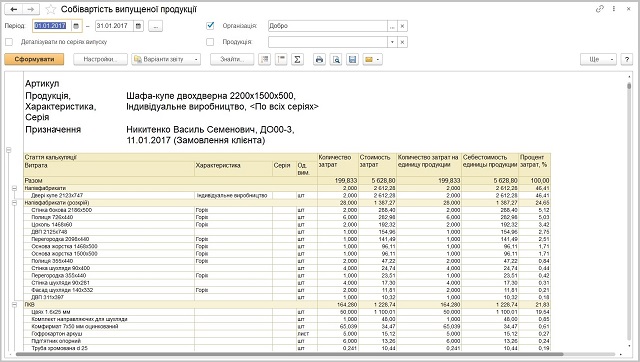Viewport: 640px width, 362px height.
Task: Click the Sigma sum icon
Action: [x=297, y=59]
